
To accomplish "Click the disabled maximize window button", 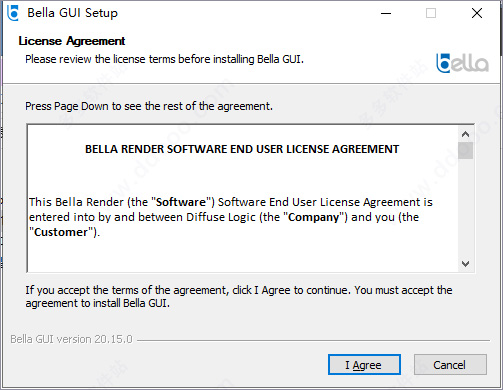I will (431, 13).
